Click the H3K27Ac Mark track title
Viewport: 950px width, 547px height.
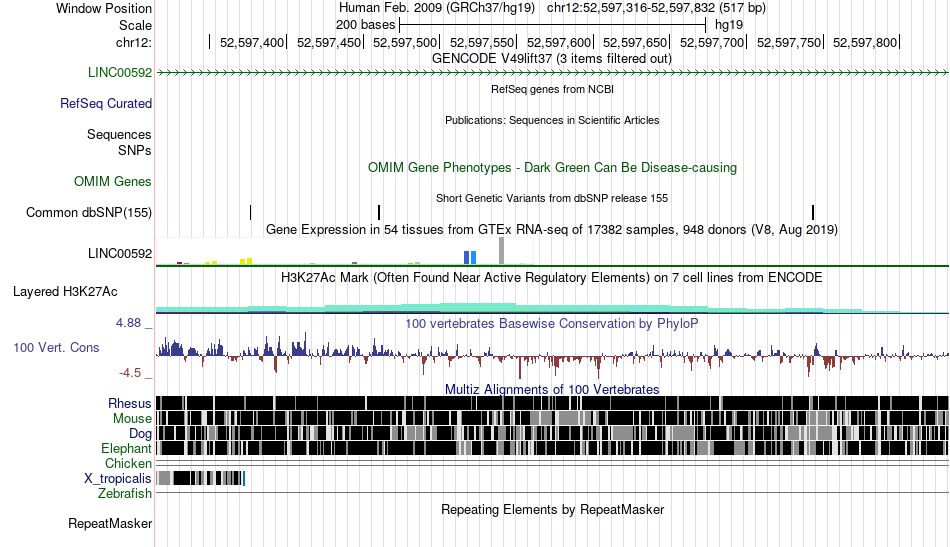pos(552,277)
